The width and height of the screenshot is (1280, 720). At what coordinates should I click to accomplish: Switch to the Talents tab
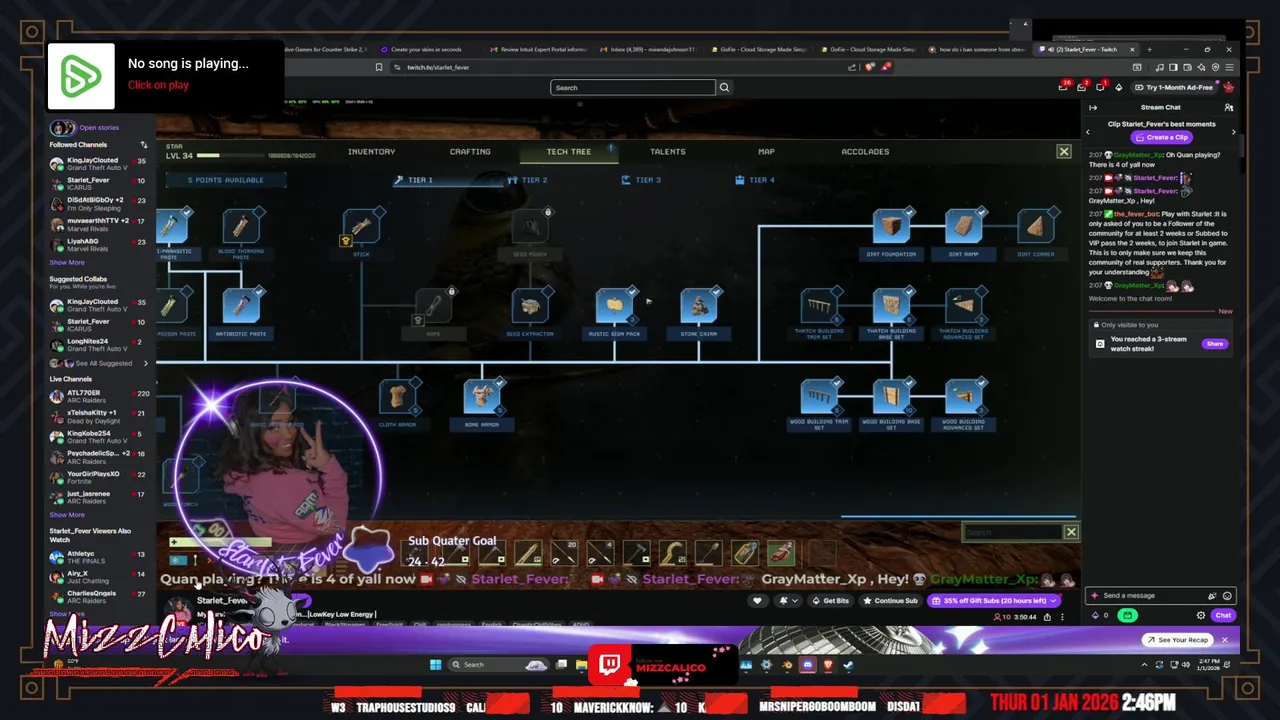tap(668, 152)
